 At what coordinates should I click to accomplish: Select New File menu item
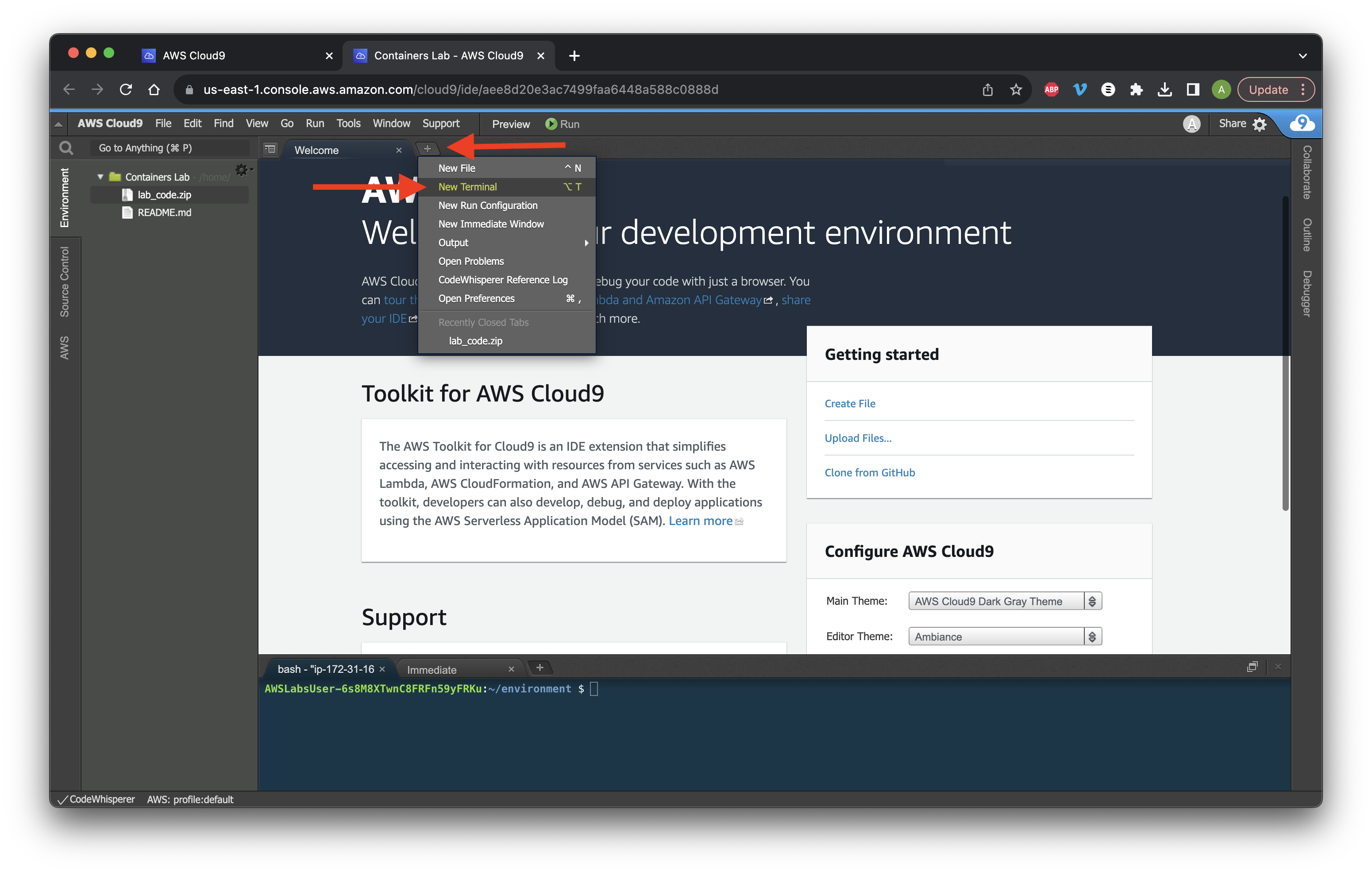[x=506, y=168]
